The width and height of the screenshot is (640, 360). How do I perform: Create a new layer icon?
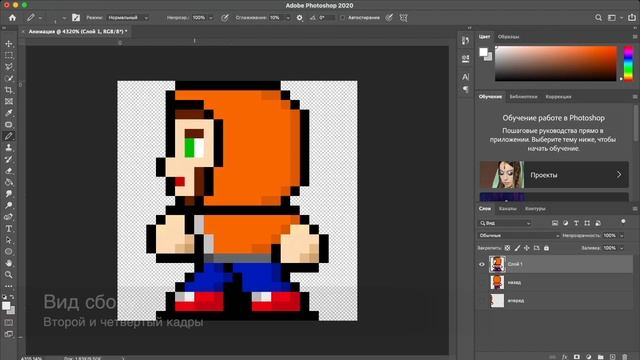[x=613, y=357]
